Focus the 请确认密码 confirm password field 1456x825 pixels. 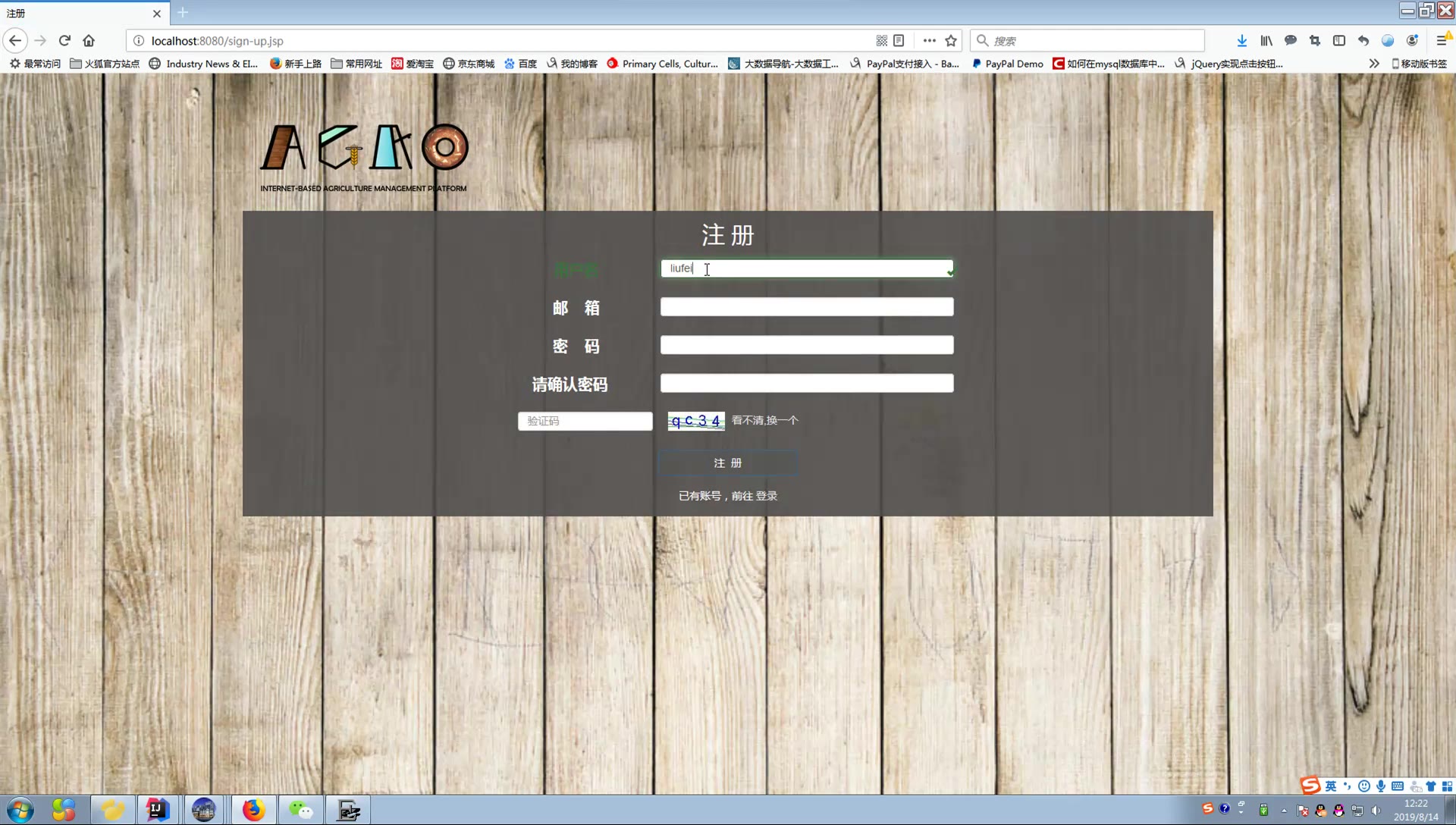tap(807, 383)
